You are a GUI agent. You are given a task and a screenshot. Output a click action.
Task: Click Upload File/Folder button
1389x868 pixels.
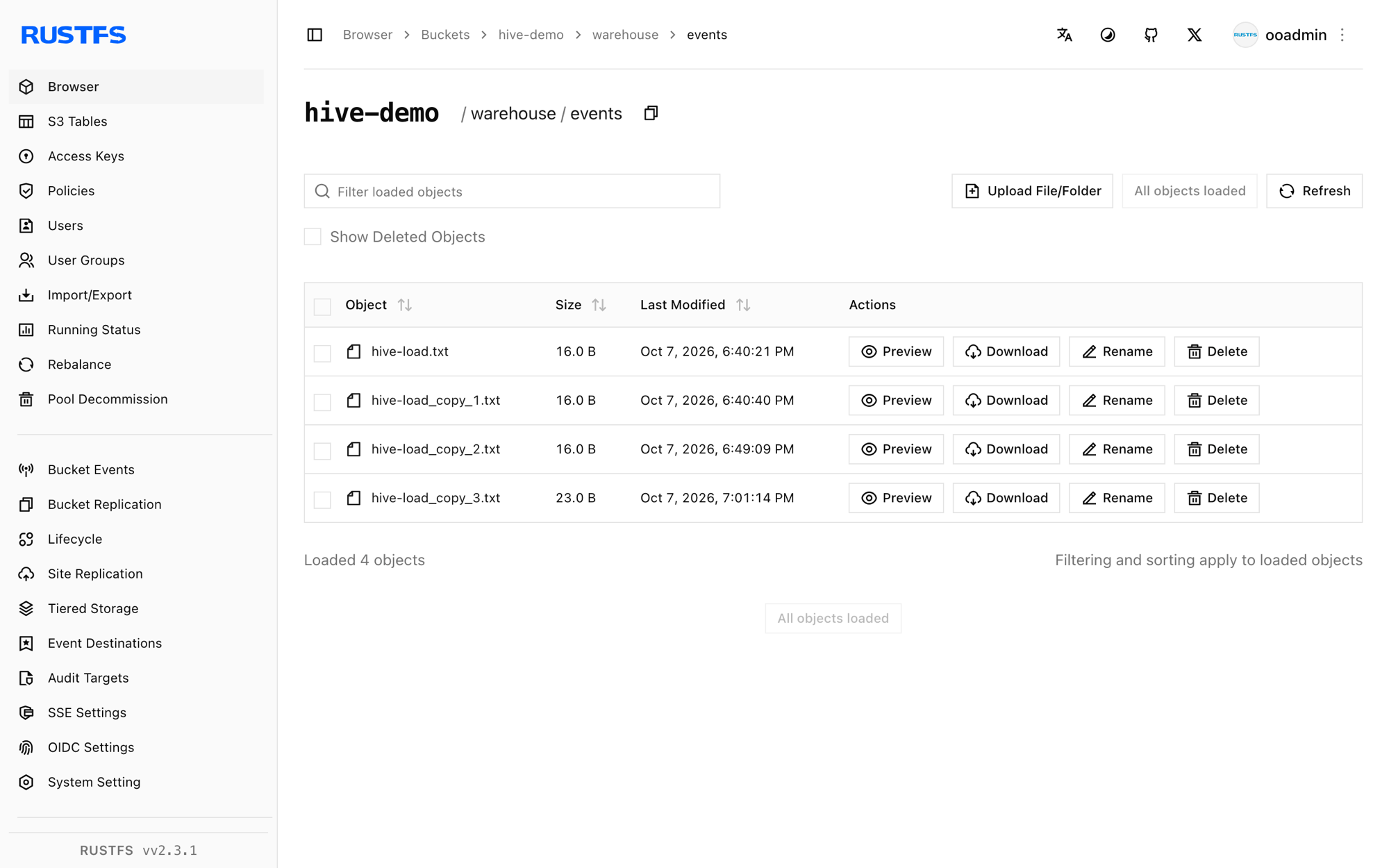(x=1032, y=191)
